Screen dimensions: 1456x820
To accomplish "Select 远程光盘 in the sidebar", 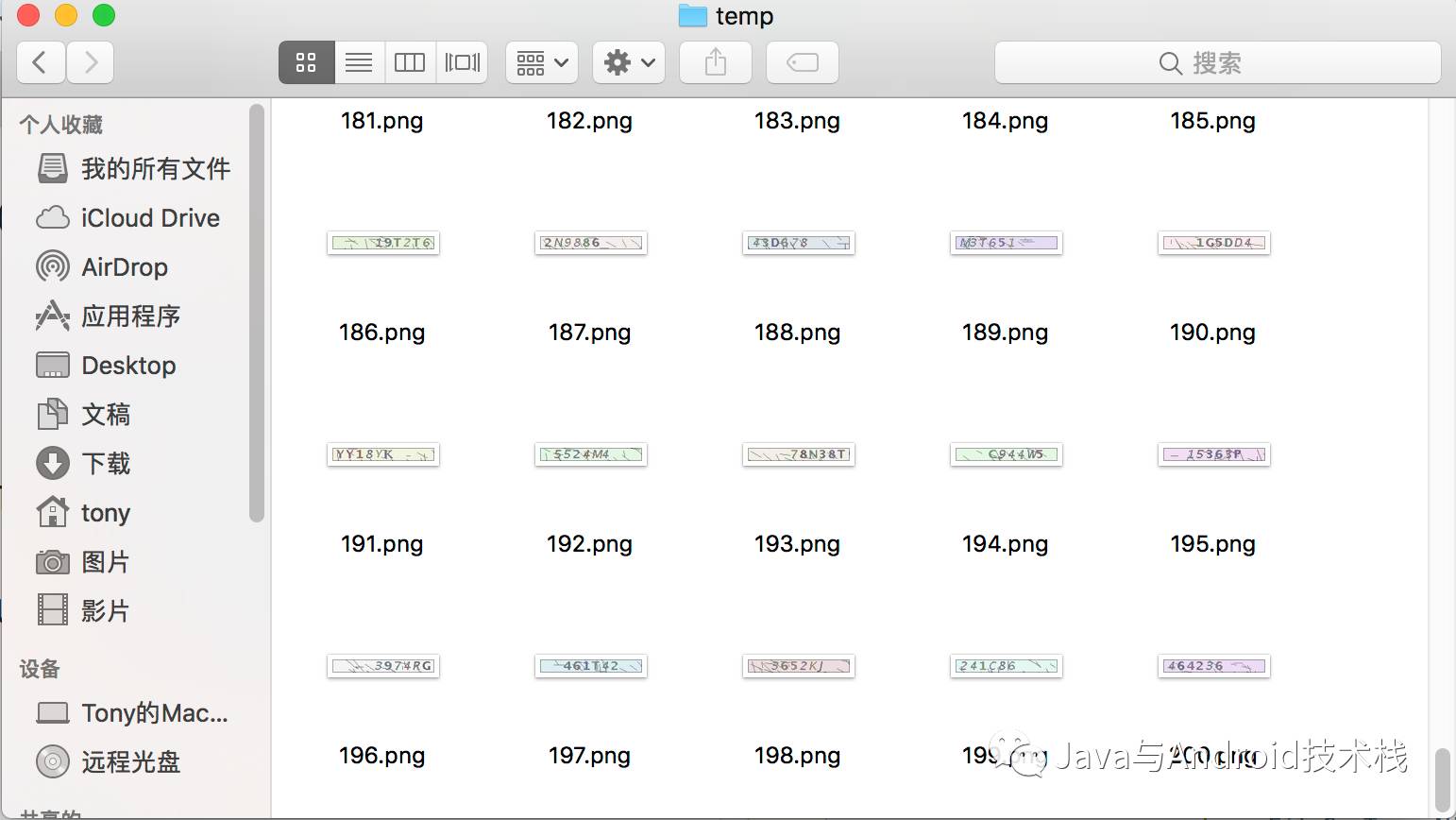I will (132, 762).
